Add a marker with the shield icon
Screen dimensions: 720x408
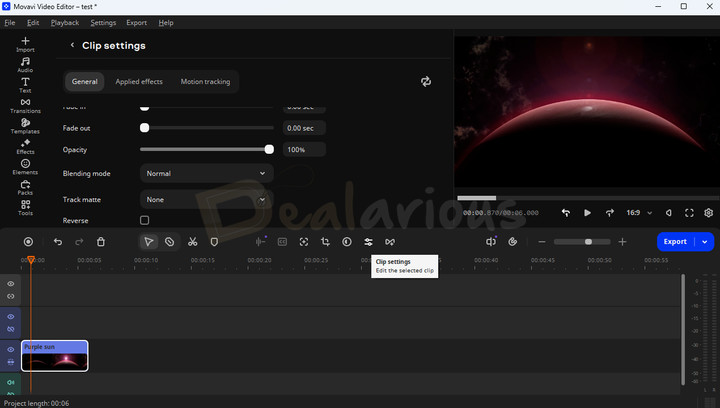point(214,242)
